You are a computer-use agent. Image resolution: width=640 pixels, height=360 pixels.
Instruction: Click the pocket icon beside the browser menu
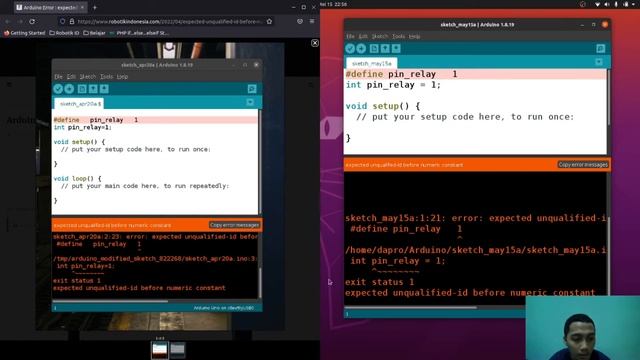(300, 21)
